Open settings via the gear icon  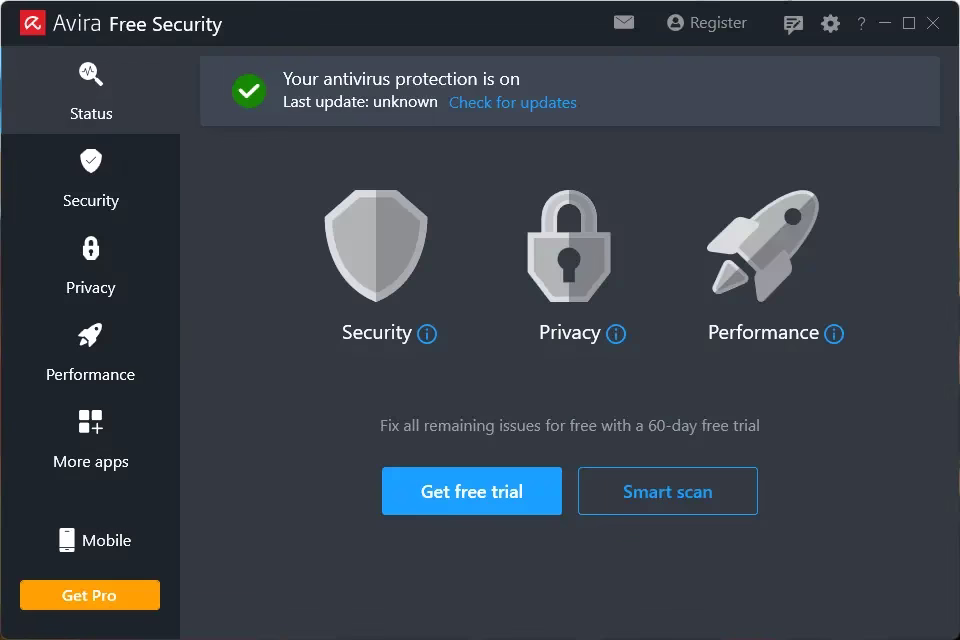tap(830, 23)
